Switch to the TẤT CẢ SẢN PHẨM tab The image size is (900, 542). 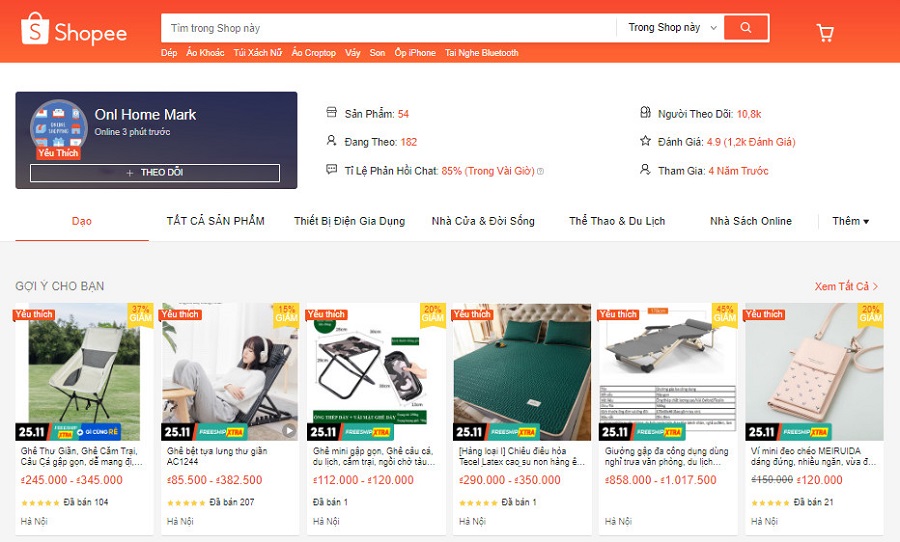point(216,221)
